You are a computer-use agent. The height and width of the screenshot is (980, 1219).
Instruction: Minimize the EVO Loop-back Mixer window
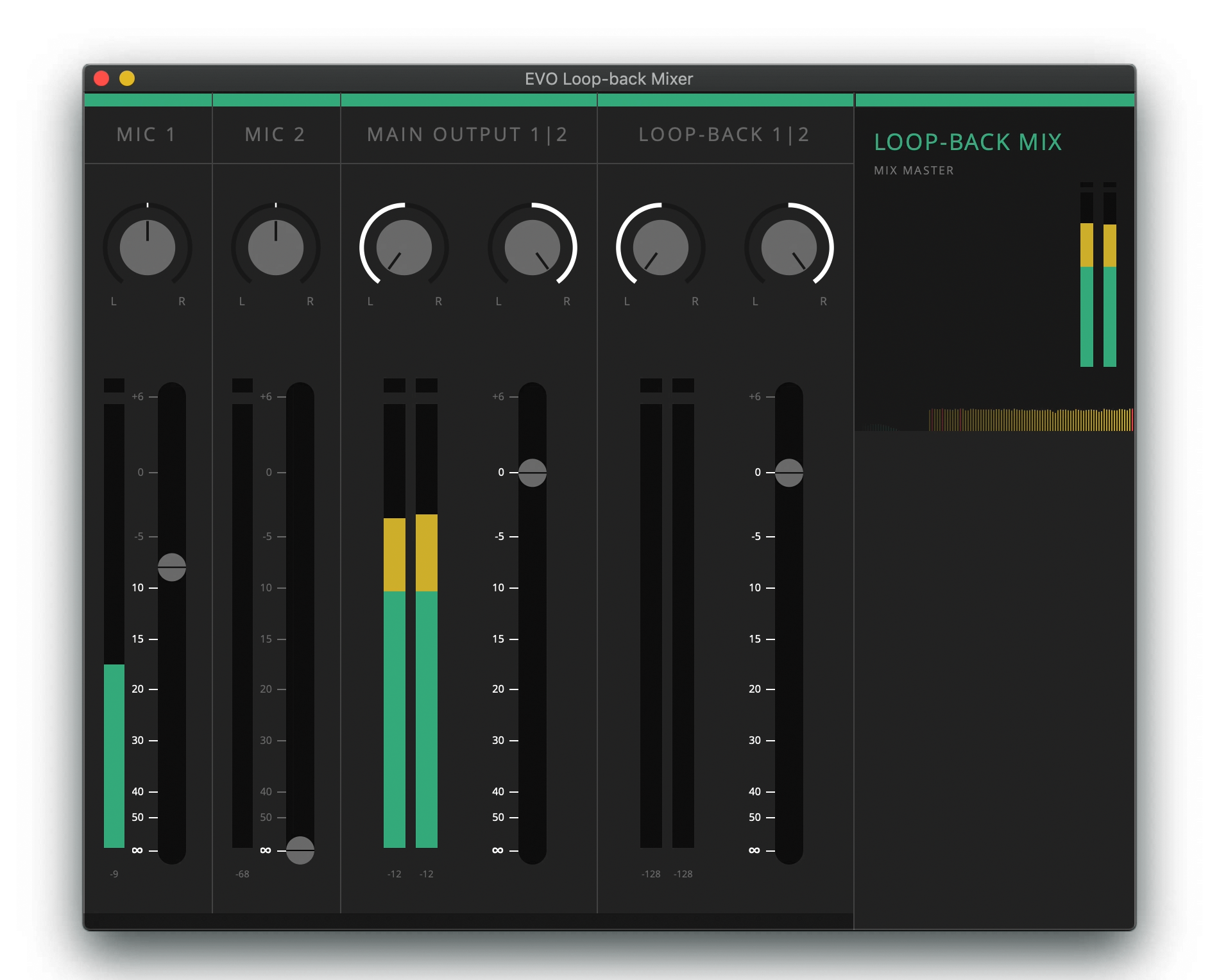127,78
